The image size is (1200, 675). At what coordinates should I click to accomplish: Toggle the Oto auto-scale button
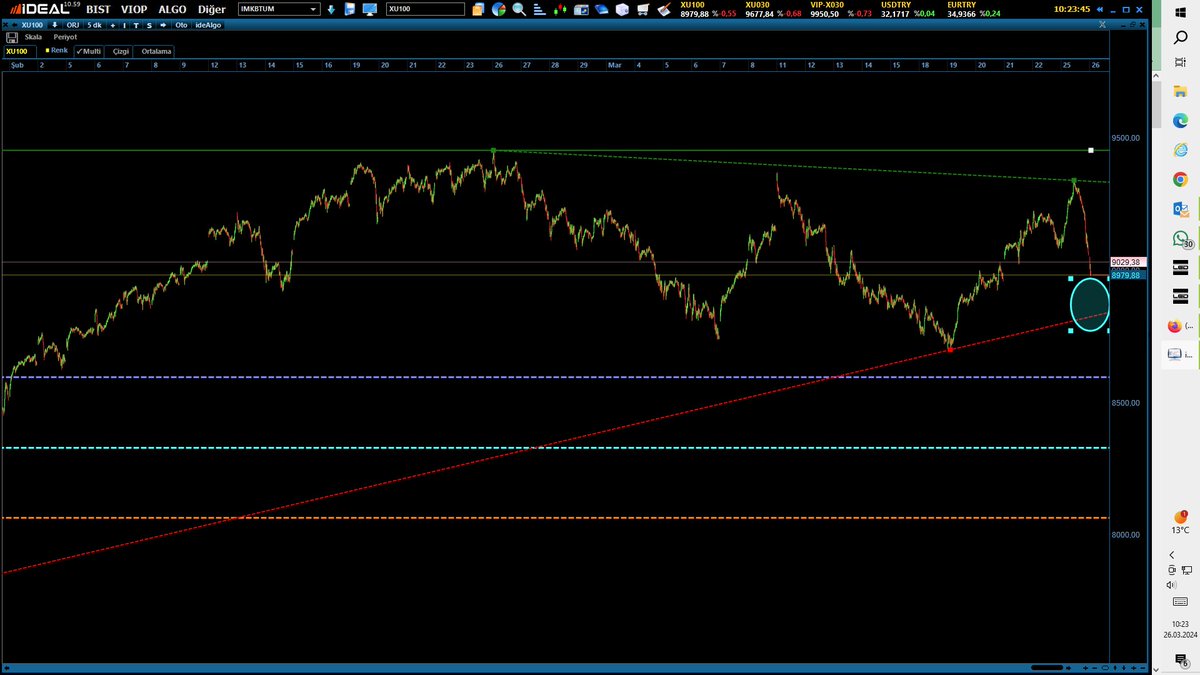pyautogui.click(x=181, y=25)
